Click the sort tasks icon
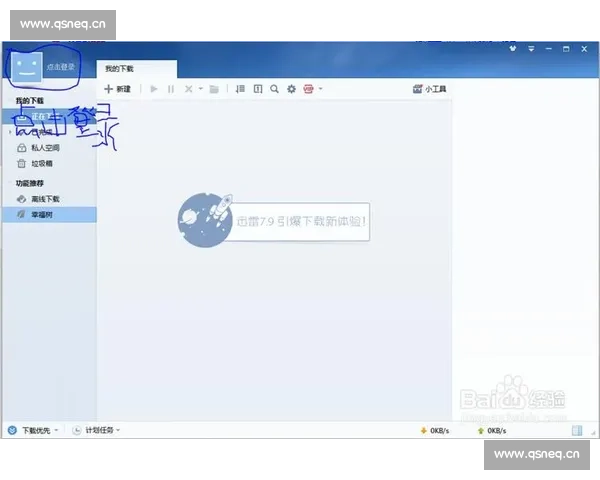The height and width of the screenshot is (480, 600). coord(240,89)
